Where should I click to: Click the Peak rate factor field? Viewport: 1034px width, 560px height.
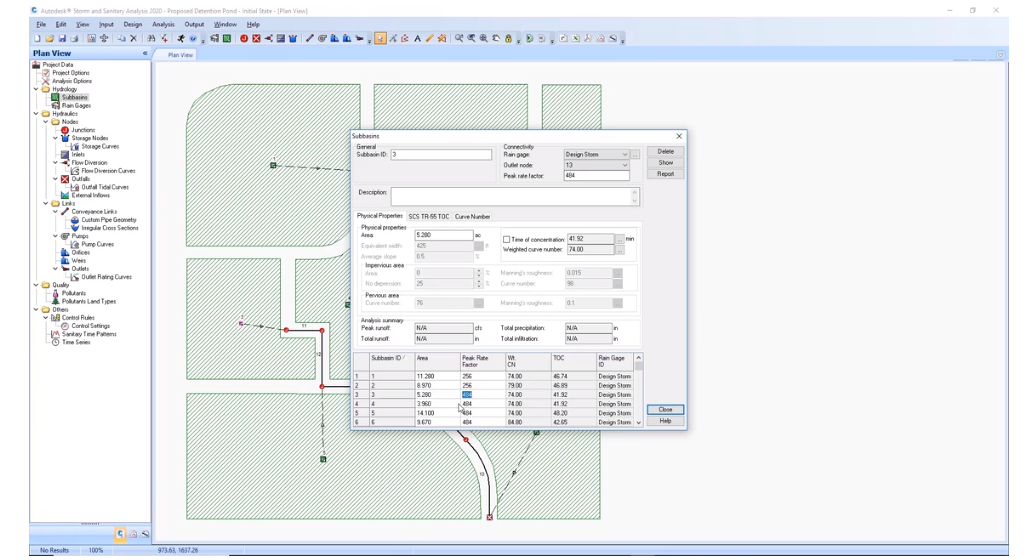pyautogui.click(x=596, y=175)
